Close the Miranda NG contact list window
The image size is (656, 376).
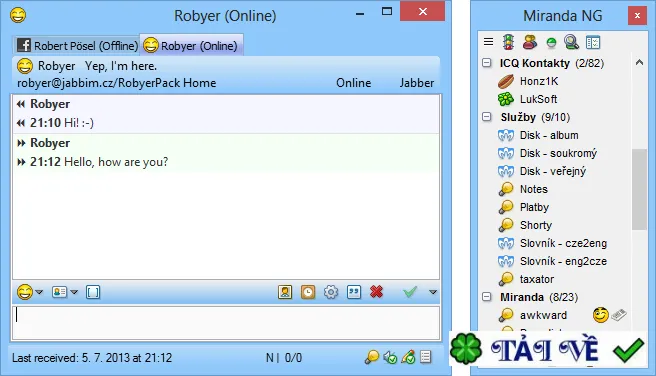(637, 15)
